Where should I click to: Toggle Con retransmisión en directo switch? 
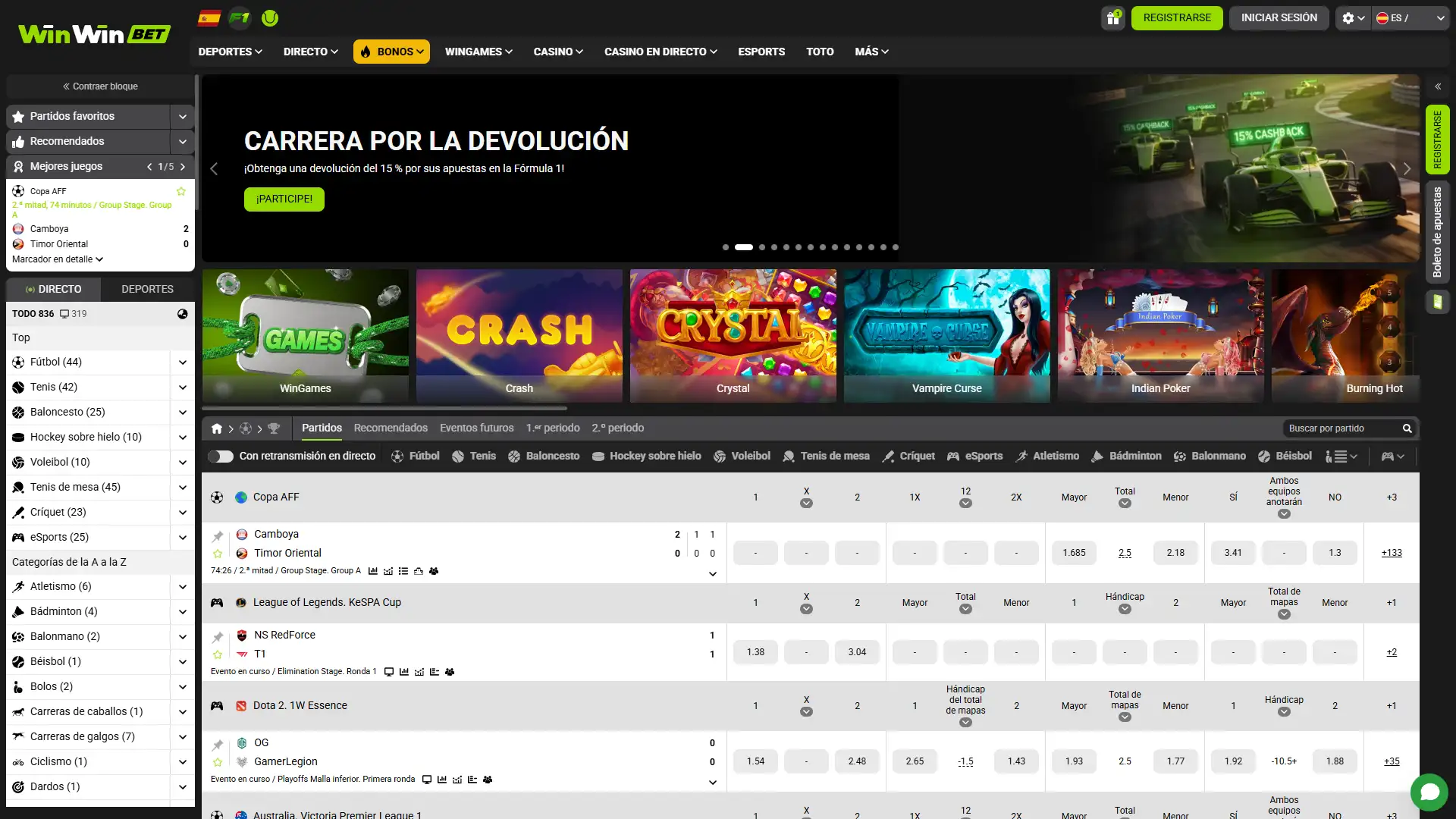(x=221, y=456)
